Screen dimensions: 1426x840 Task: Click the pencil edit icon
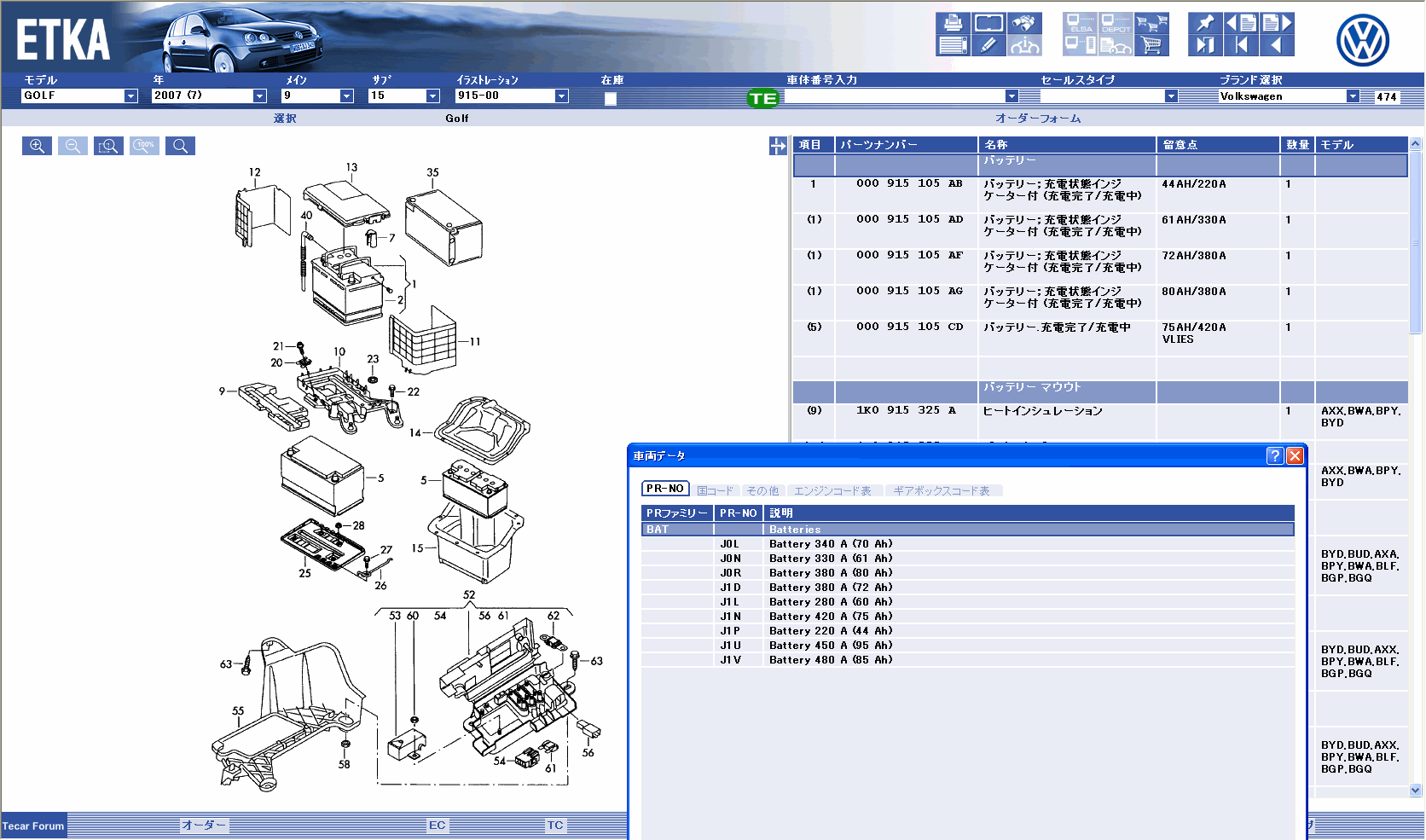coord(988,45)
